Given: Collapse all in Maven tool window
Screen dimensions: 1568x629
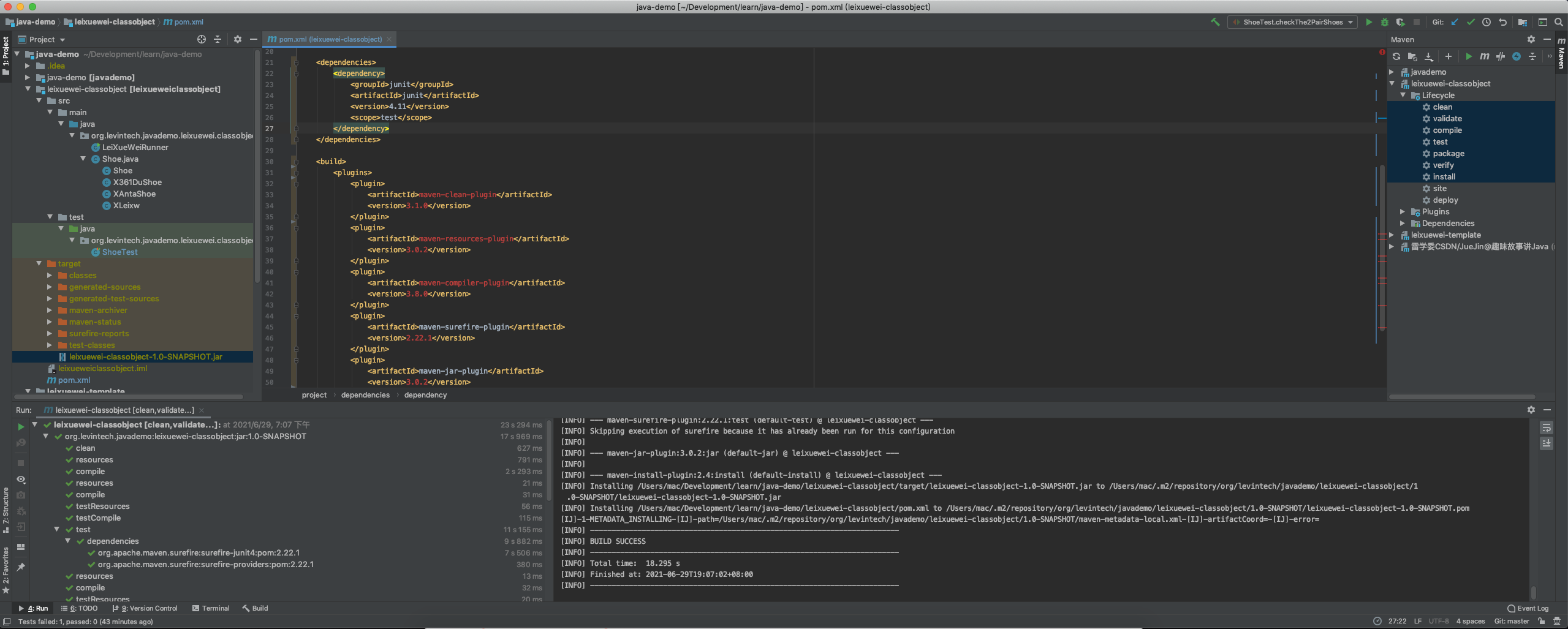Looking at the screenshot, I should pyautogui.click(x=1532, y=56).
